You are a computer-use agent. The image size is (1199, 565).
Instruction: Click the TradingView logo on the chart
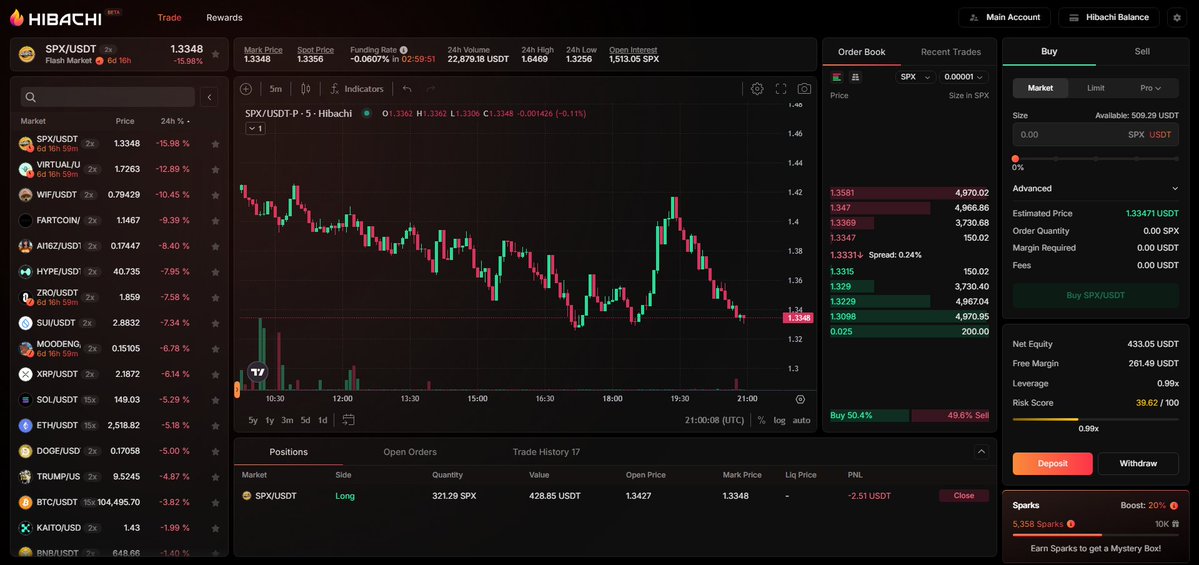click(x=258, y=372)
